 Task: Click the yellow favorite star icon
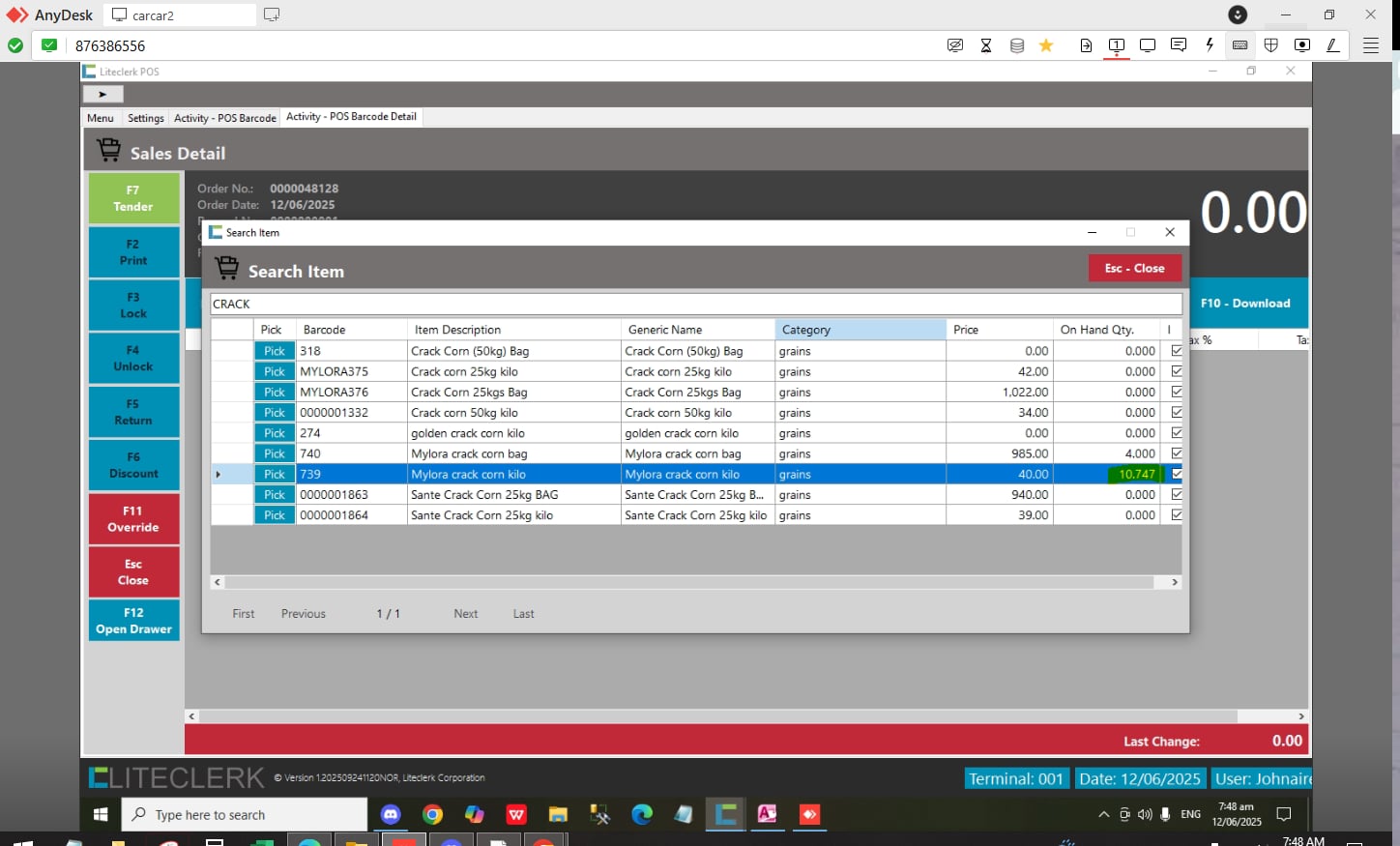(1046, 45)
